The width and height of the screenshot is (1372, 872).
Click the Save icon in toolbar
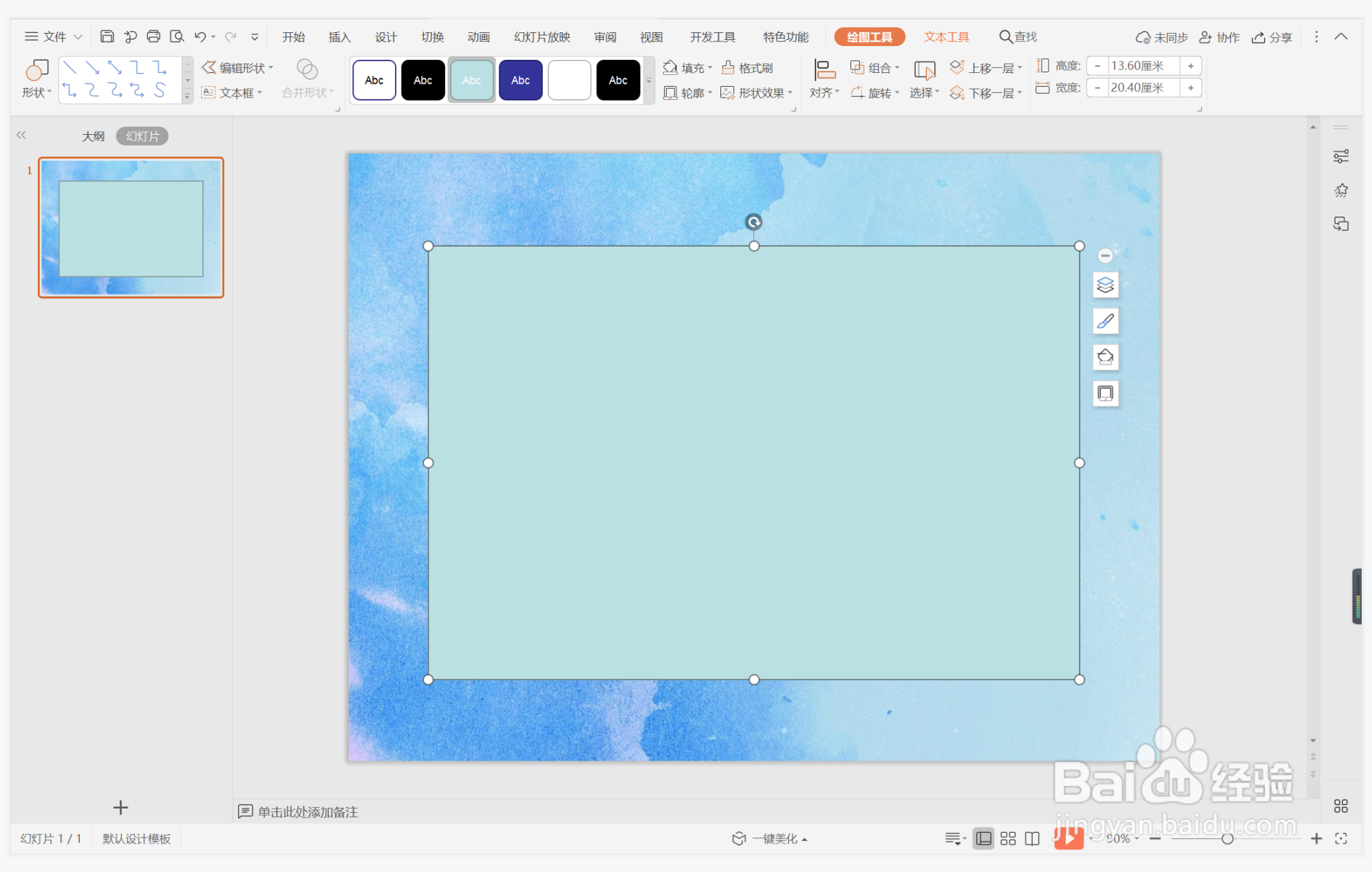click(107, 36)
